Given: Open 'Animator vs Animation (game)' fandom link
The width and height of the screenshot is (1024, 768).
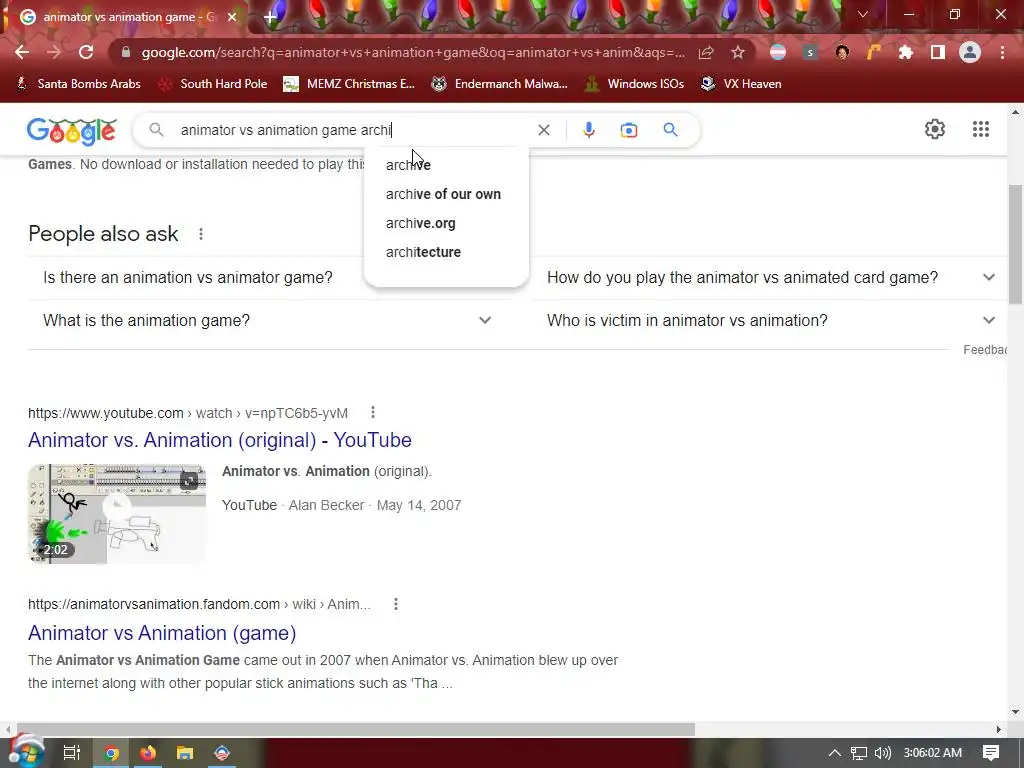Looking at the screenshot, I should point(162,633).
